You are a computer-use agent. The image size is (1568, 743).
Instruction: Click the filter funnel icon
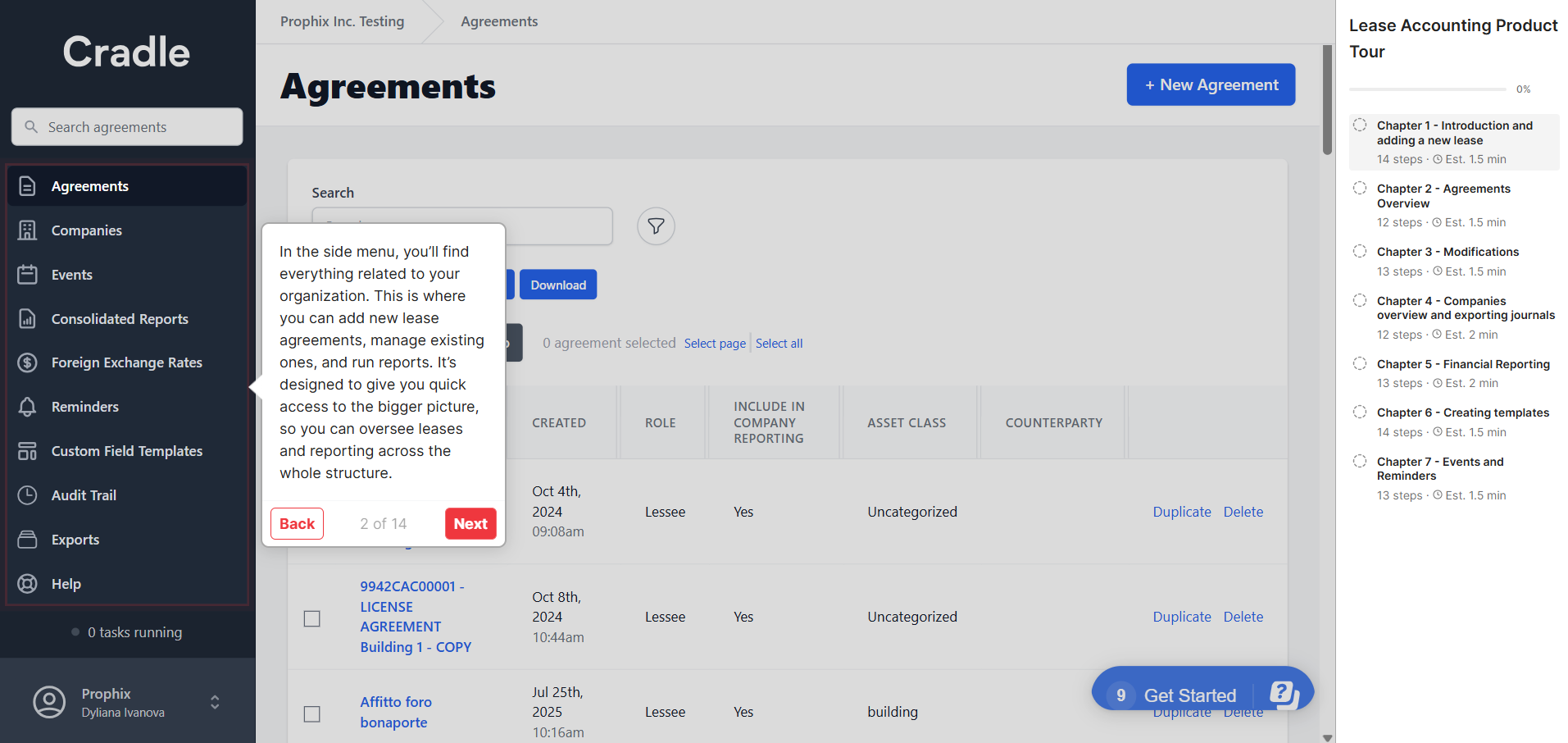[656, 226]
